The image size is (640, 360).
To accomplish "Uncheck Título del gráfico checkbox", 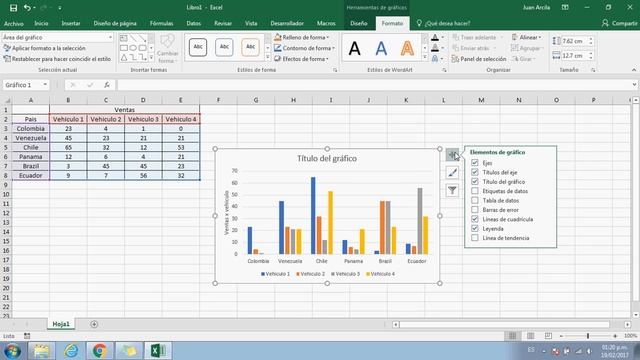I will pyautogui.click(x=475, y=182).
